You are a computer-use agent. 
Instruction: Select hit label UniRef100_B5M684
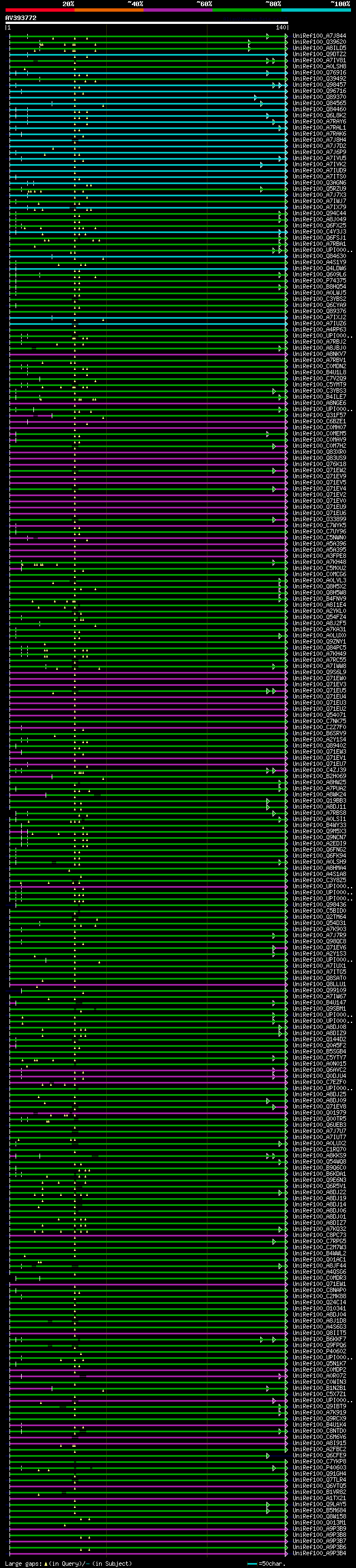(x=319, y=1510)
